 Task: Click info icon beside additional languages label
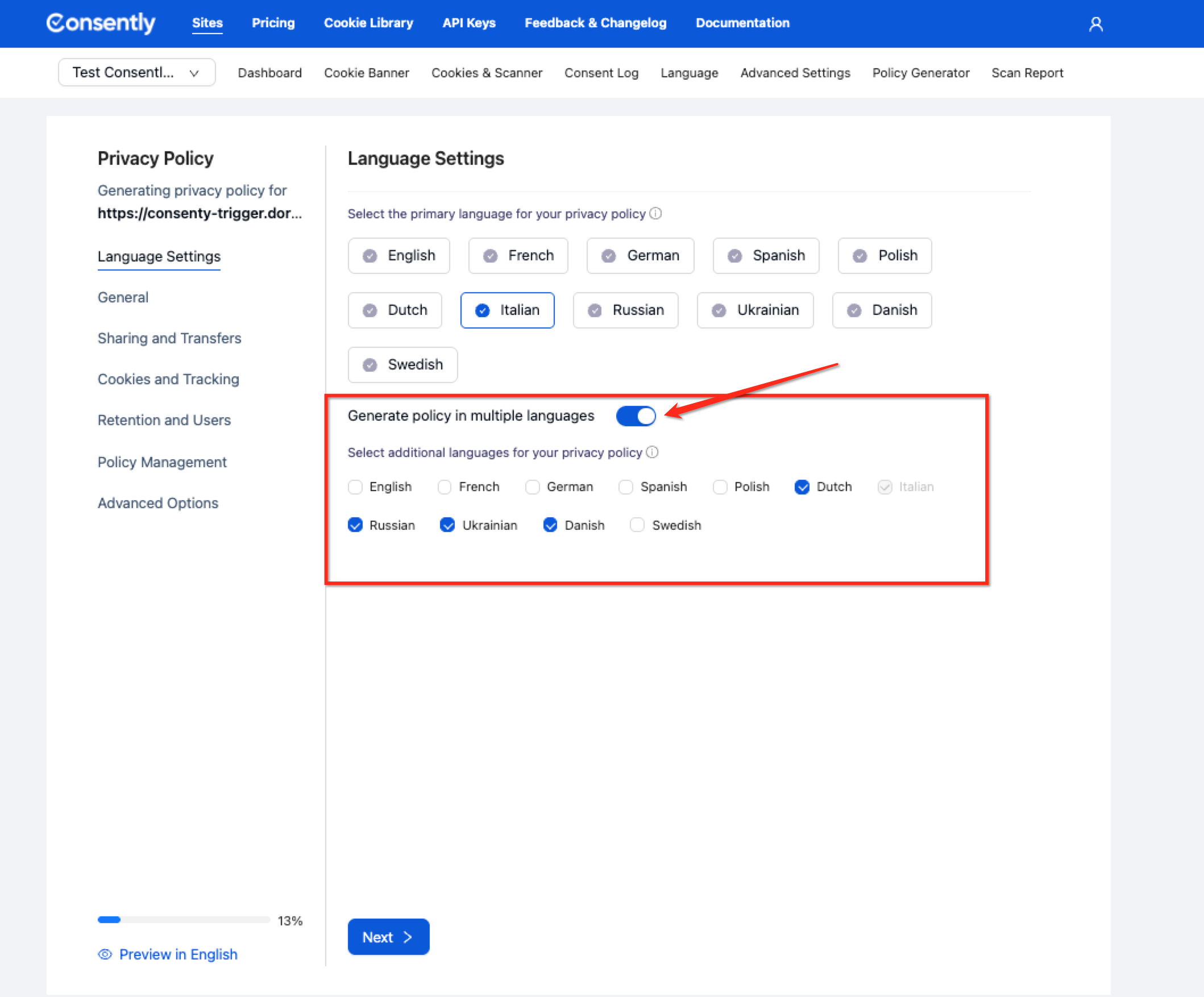652,452
